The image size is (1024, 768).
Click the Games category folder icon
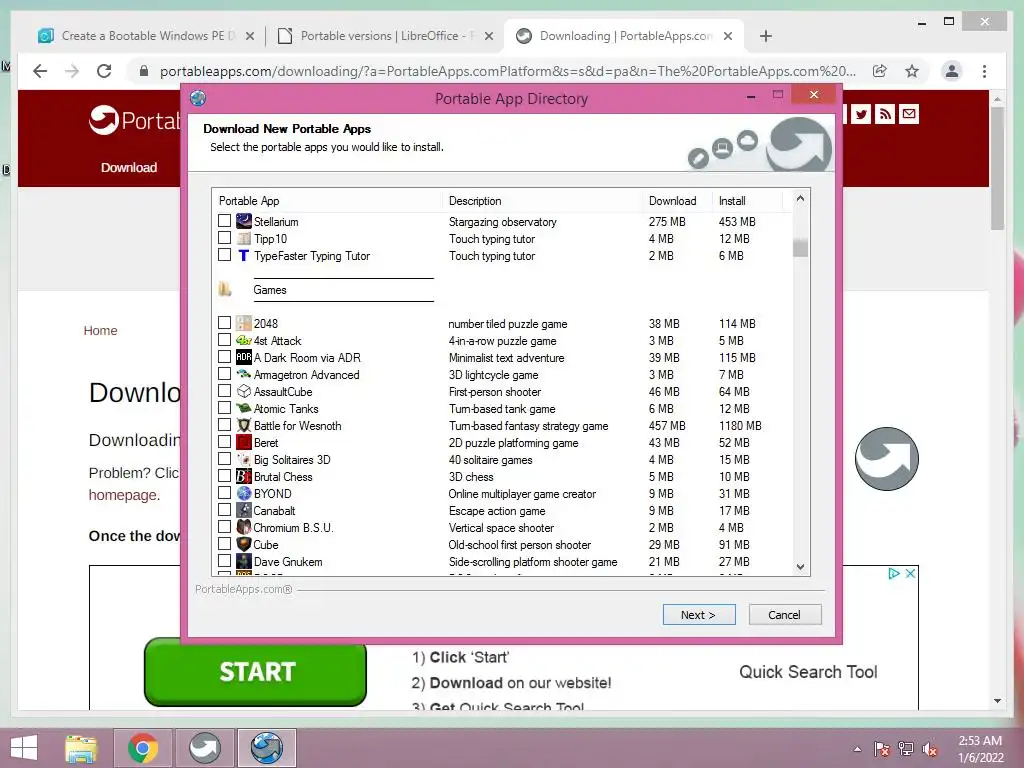225,289
